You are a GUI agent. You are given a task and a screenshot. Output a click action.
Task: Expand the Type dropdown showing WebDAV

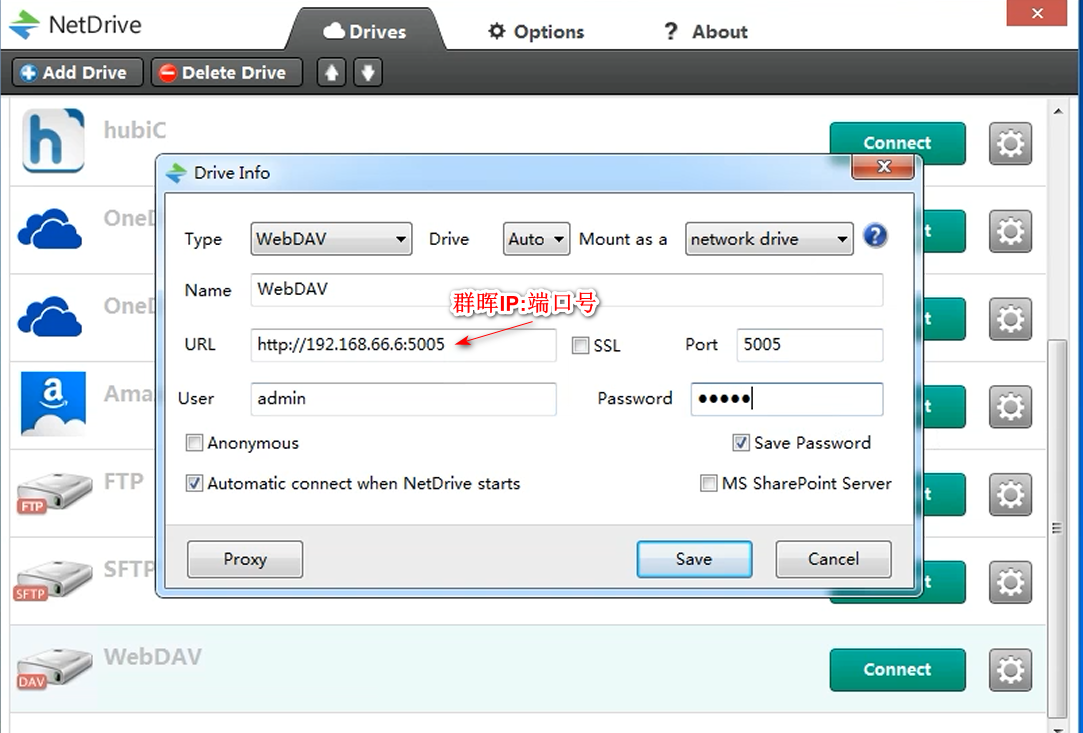(331, 239)
